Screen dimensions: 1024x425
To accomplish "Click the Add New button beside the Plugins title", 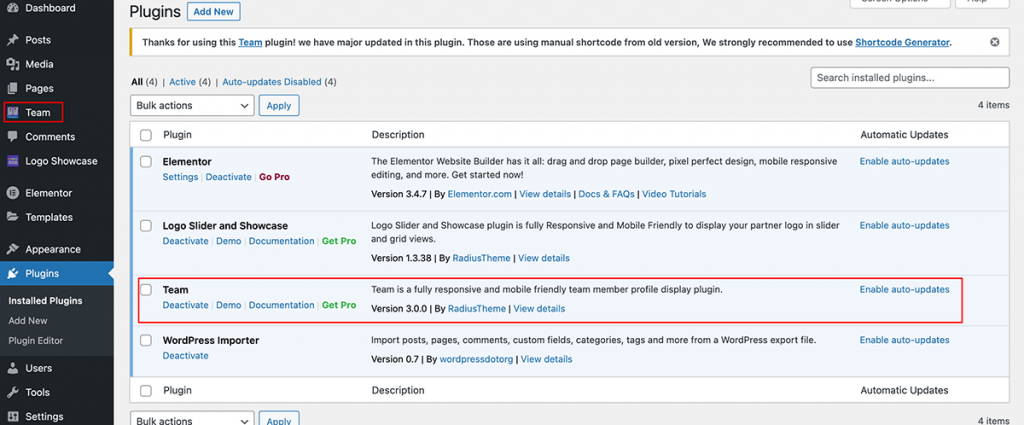I will point(214,12).
